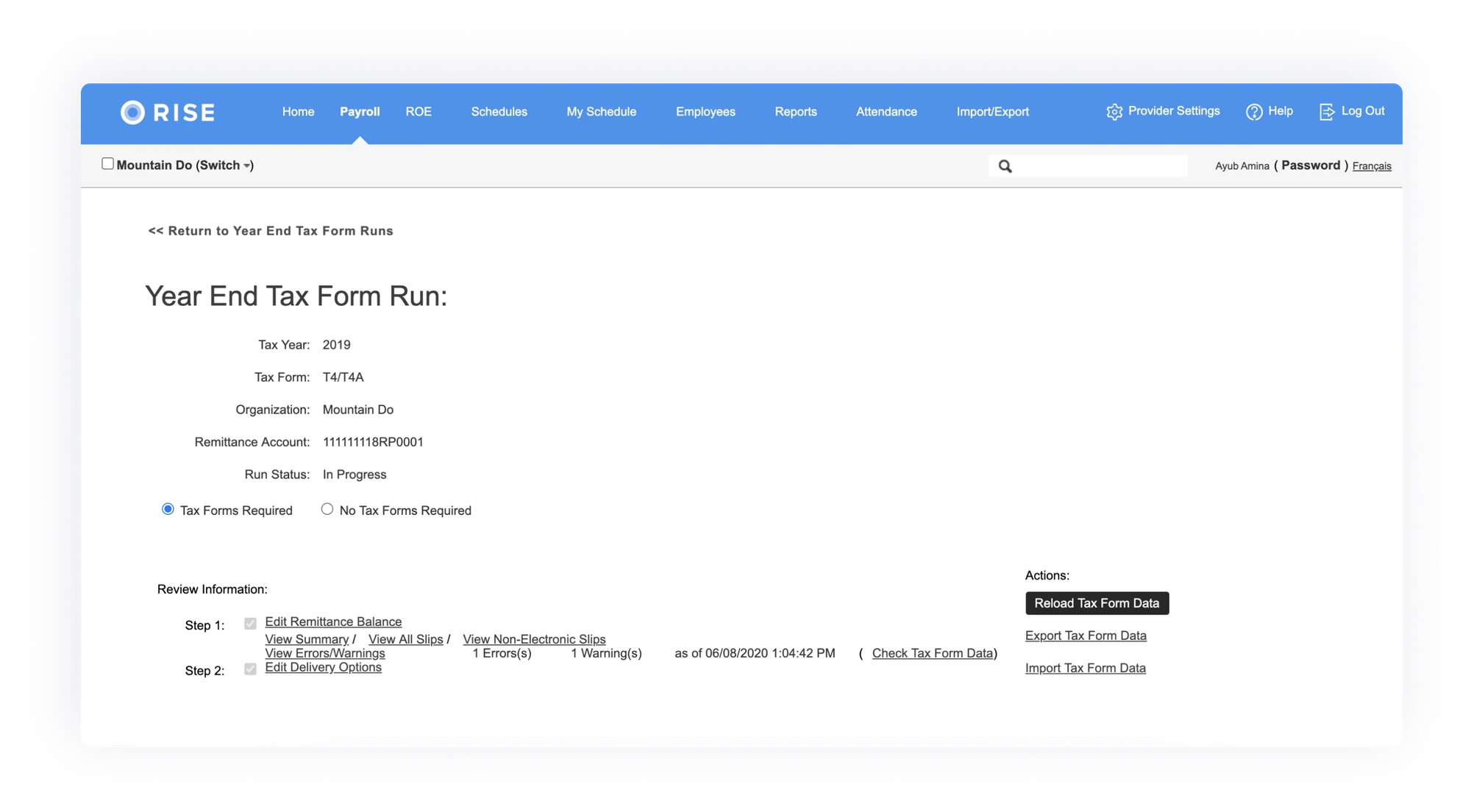Click the search magnifier icon

1005,166
